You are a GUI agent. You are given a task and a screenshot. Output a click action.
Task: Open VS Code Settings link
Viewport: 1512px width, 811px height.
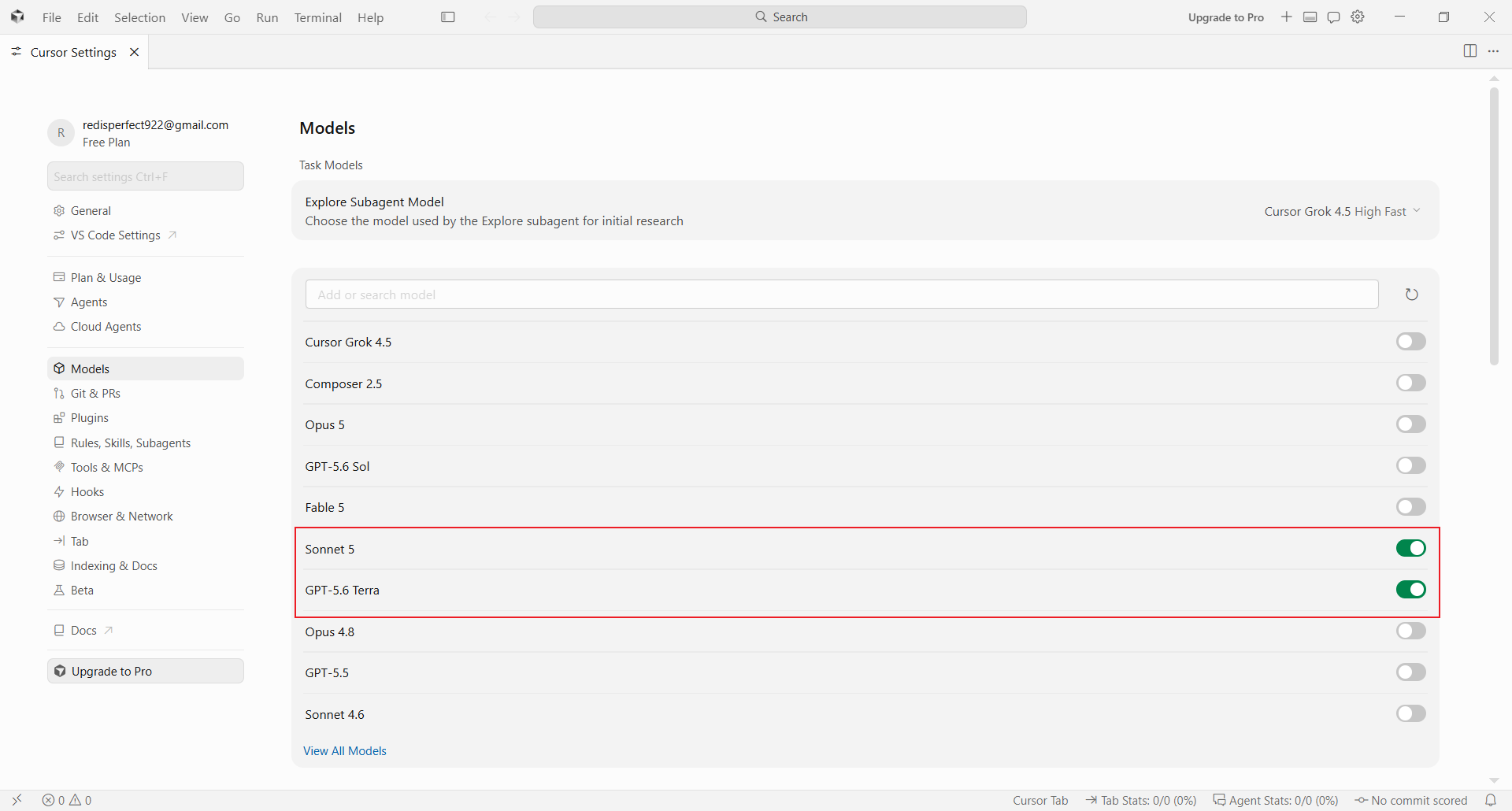coord(146,235)
